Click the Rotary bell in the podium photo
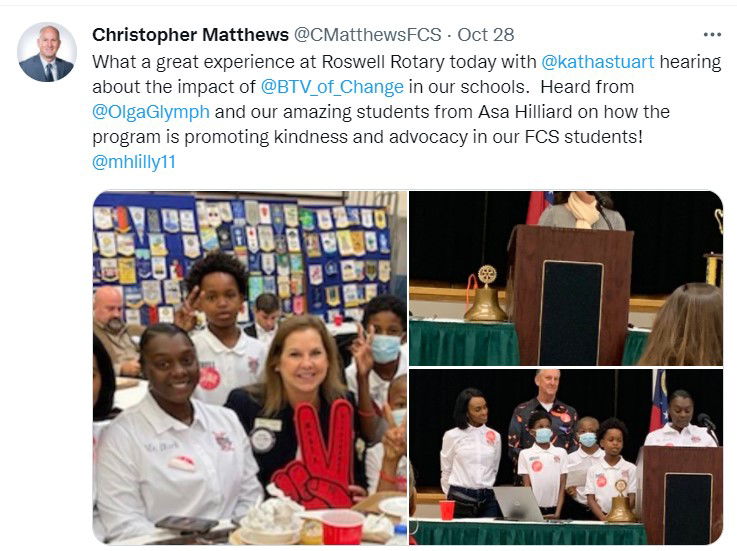Screen dimensions: 737x551 486,294
